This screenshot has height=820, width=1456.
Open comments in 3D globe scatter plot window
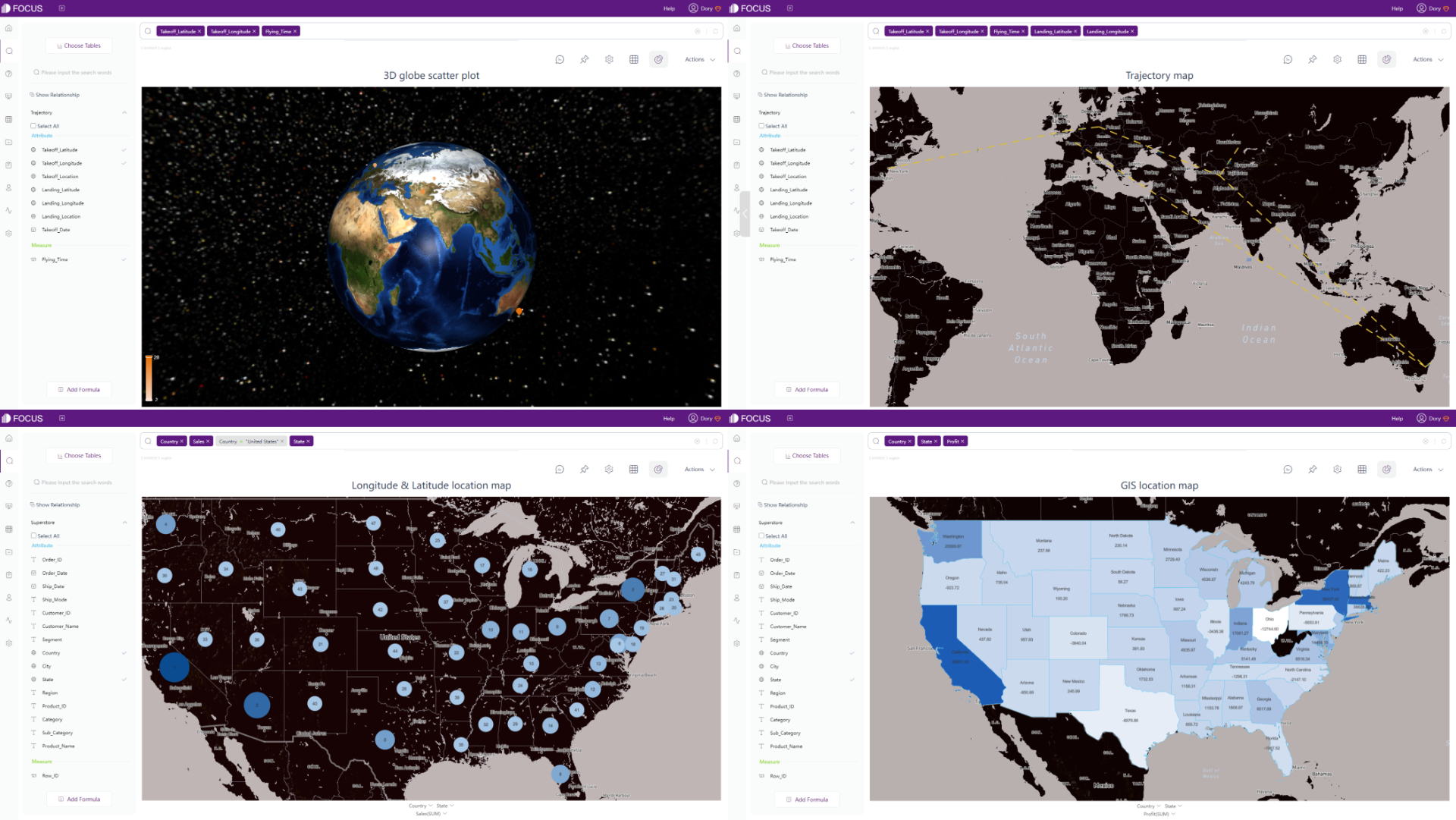[x=560, y=59]
